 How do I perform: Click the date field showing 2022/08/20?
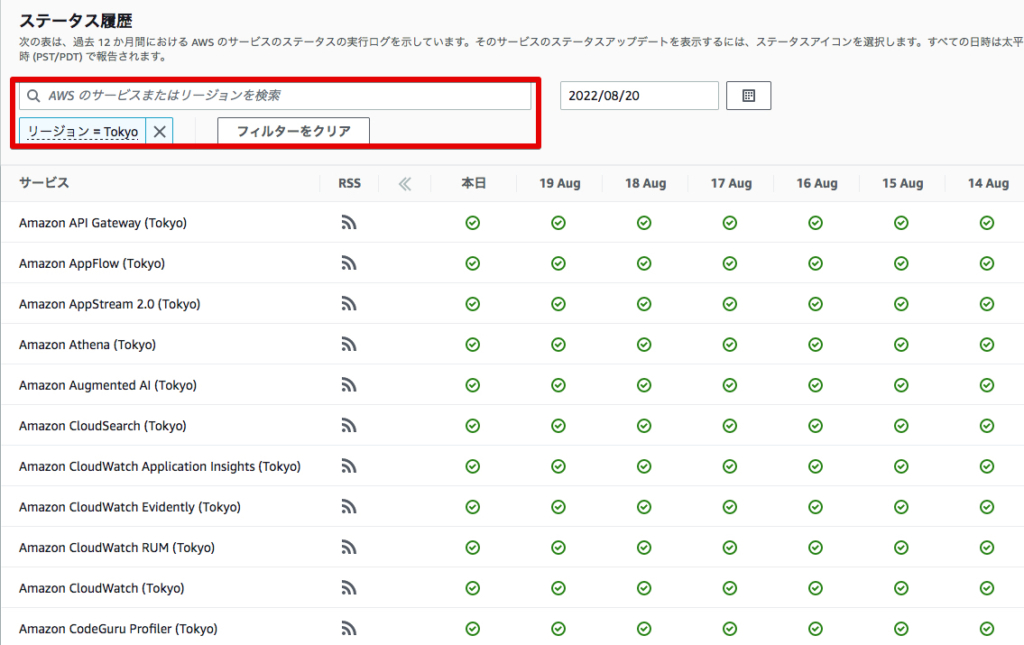click(639, 96)
